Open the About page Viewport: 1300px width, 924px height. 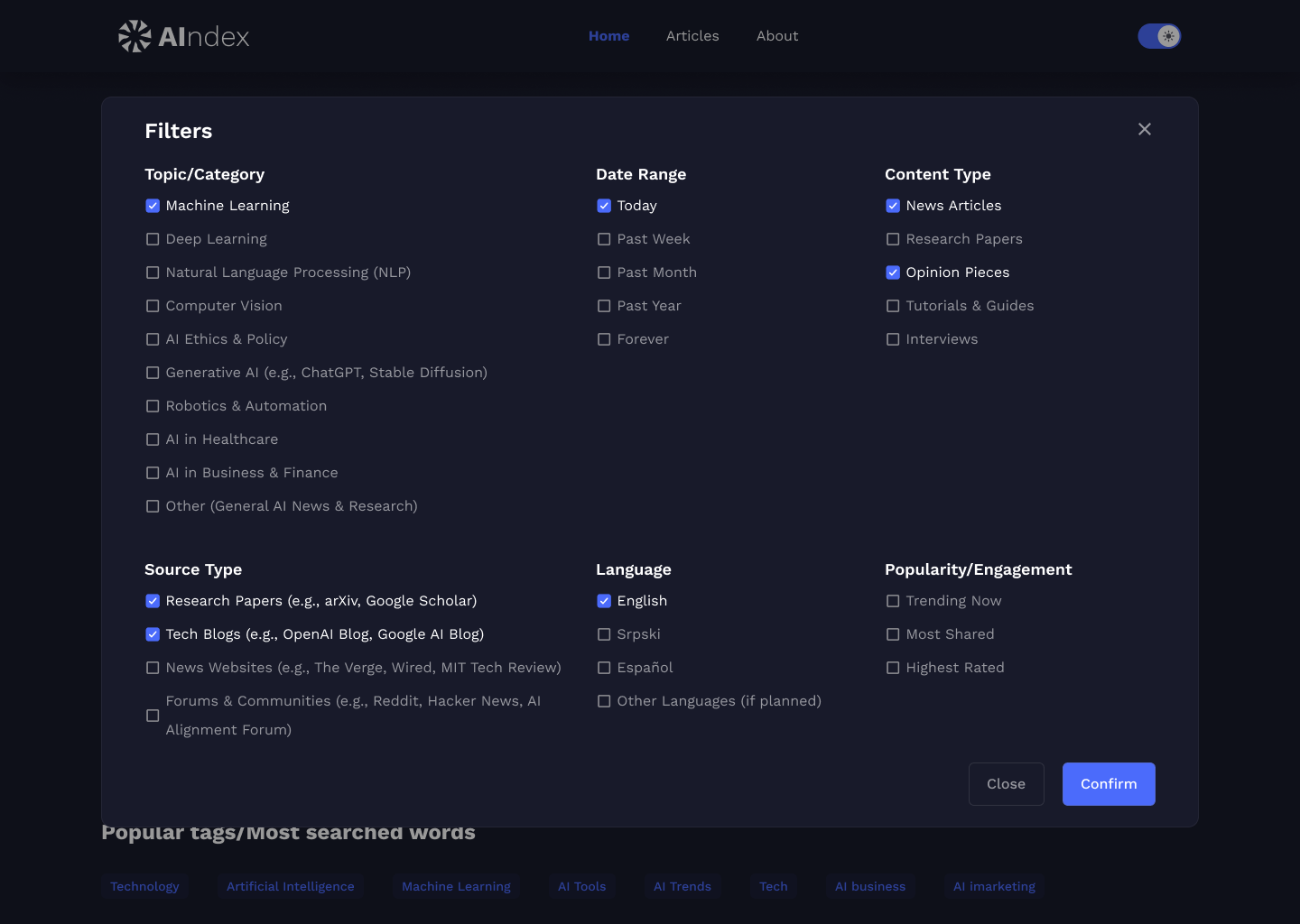pos(776,36)
